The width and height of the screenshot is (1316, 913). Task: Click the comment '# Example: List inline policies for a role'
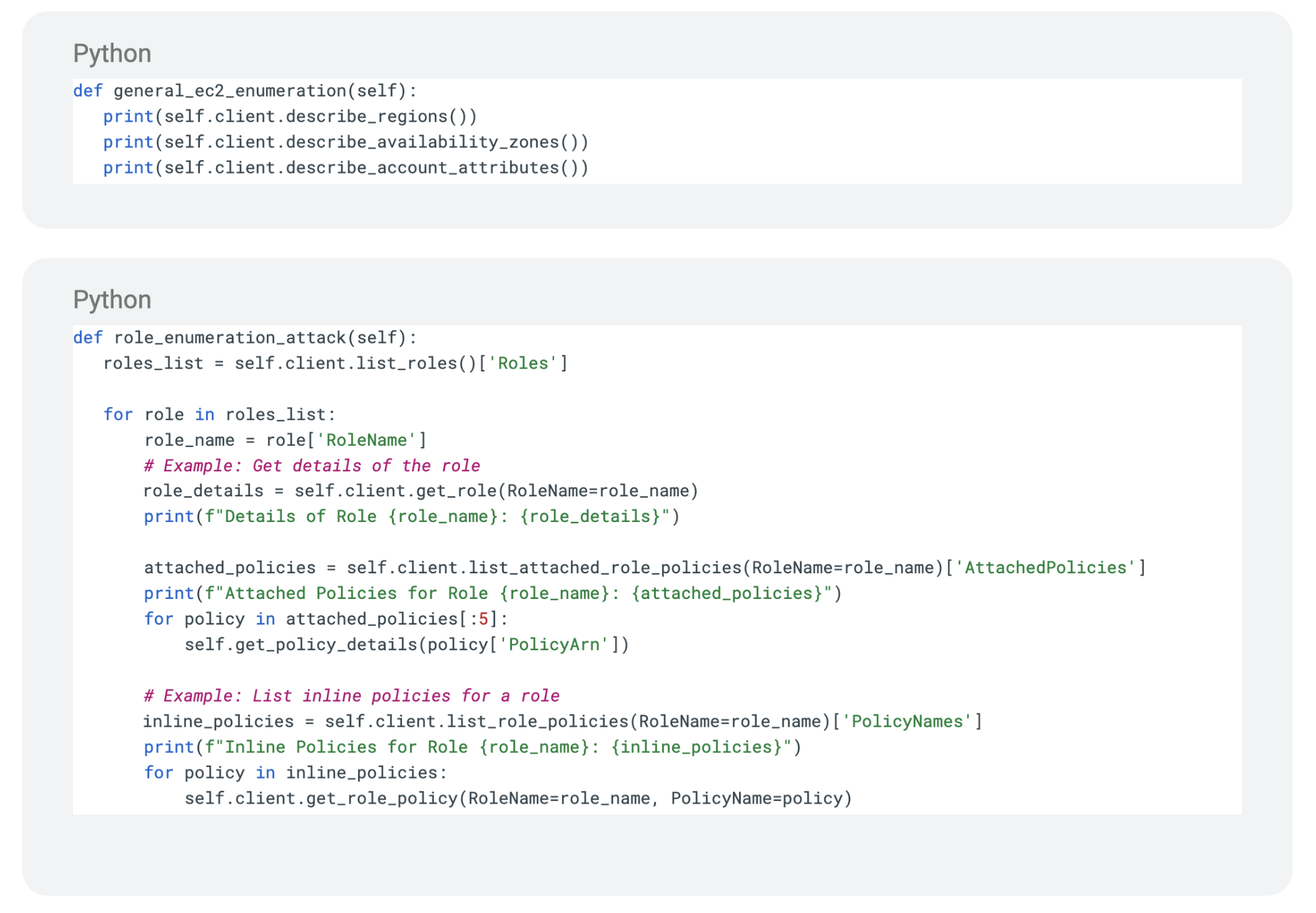click(352, 696)
